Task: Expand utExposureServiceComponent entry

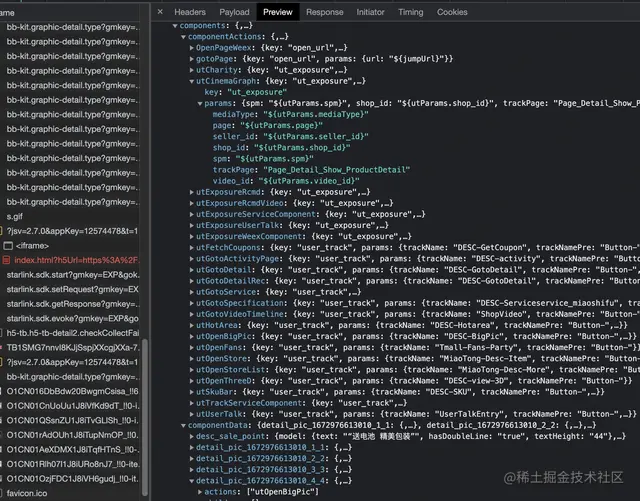Action: [191, 214]
